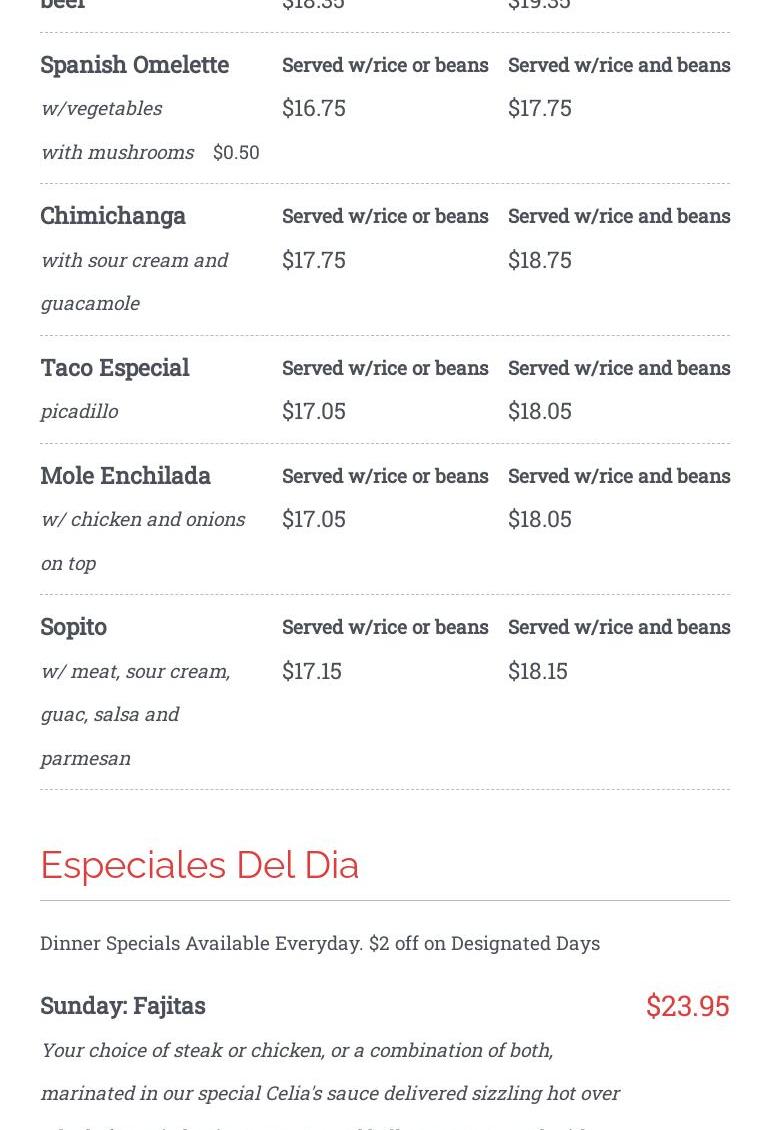
Task: Select the picadillo description text
Action: pyautogui.click(x=79, y=411)
